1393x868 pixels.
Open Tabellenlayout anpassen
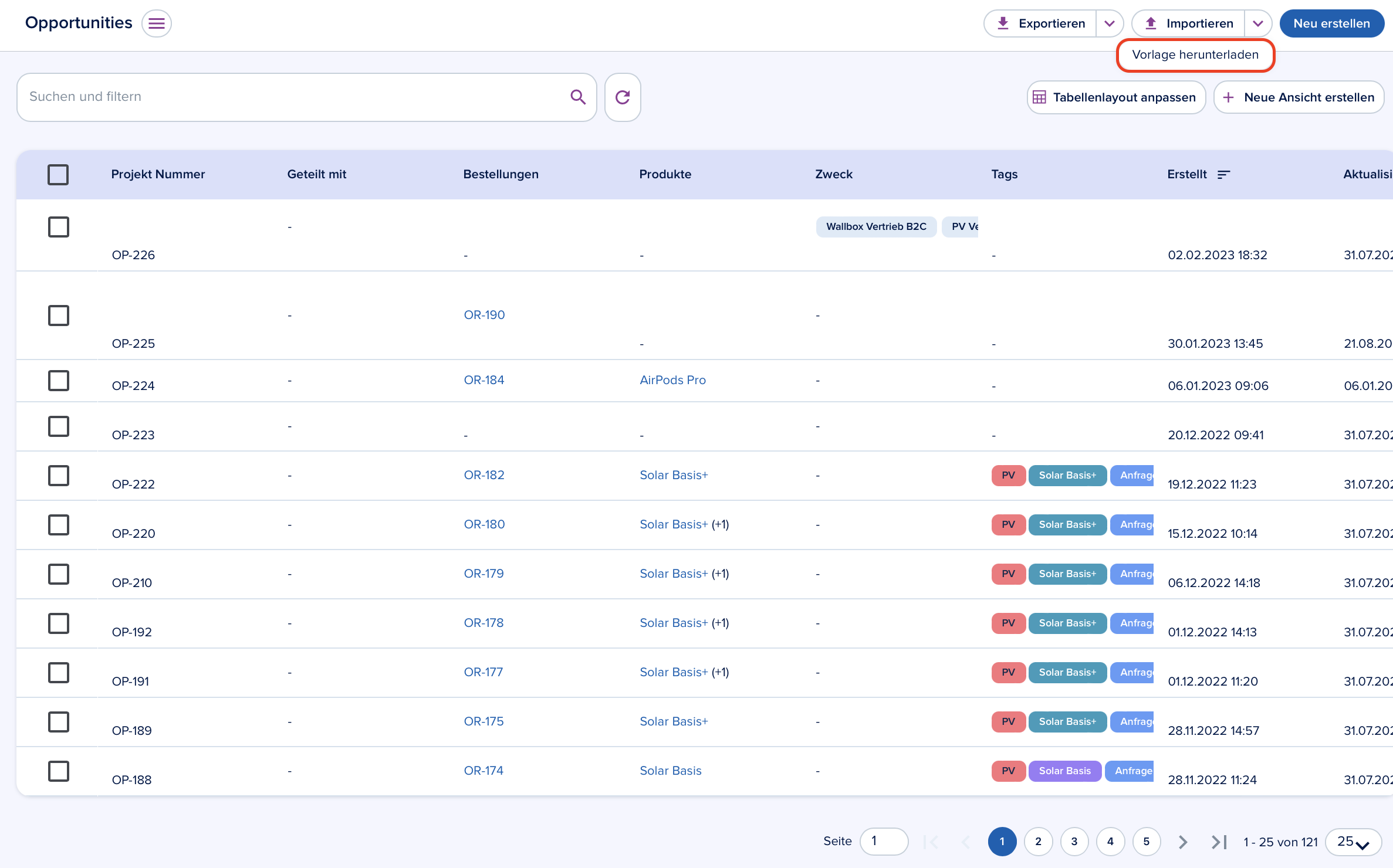pos(1116,97)
